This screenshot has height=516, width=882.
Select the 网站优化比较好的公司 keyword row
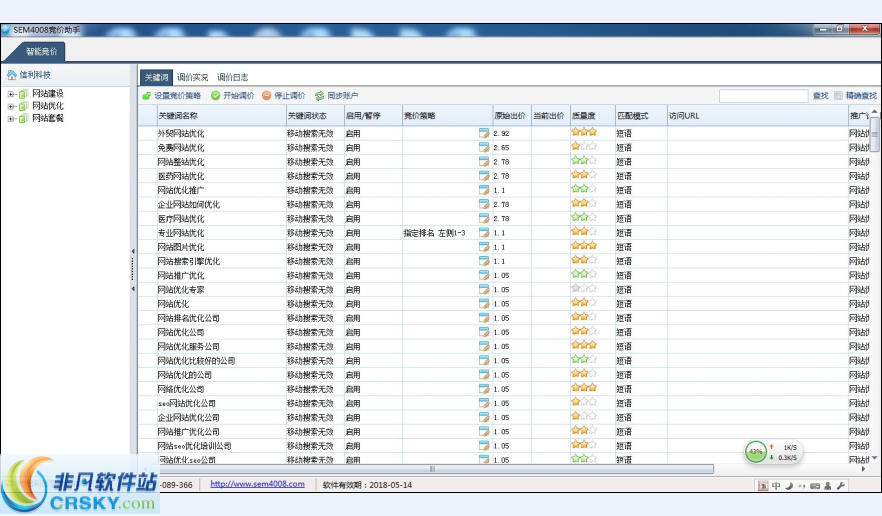click(196, 361)
